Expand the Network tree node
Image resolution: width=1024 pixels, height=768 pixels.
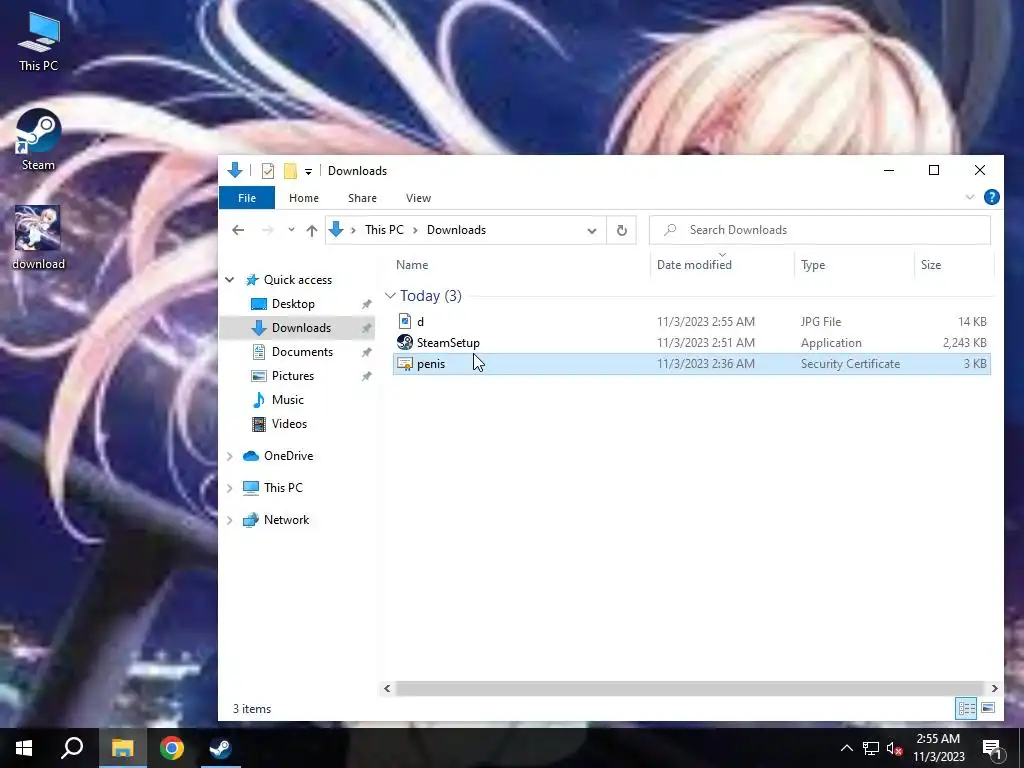pyautogui.click(x=230, y=520)
